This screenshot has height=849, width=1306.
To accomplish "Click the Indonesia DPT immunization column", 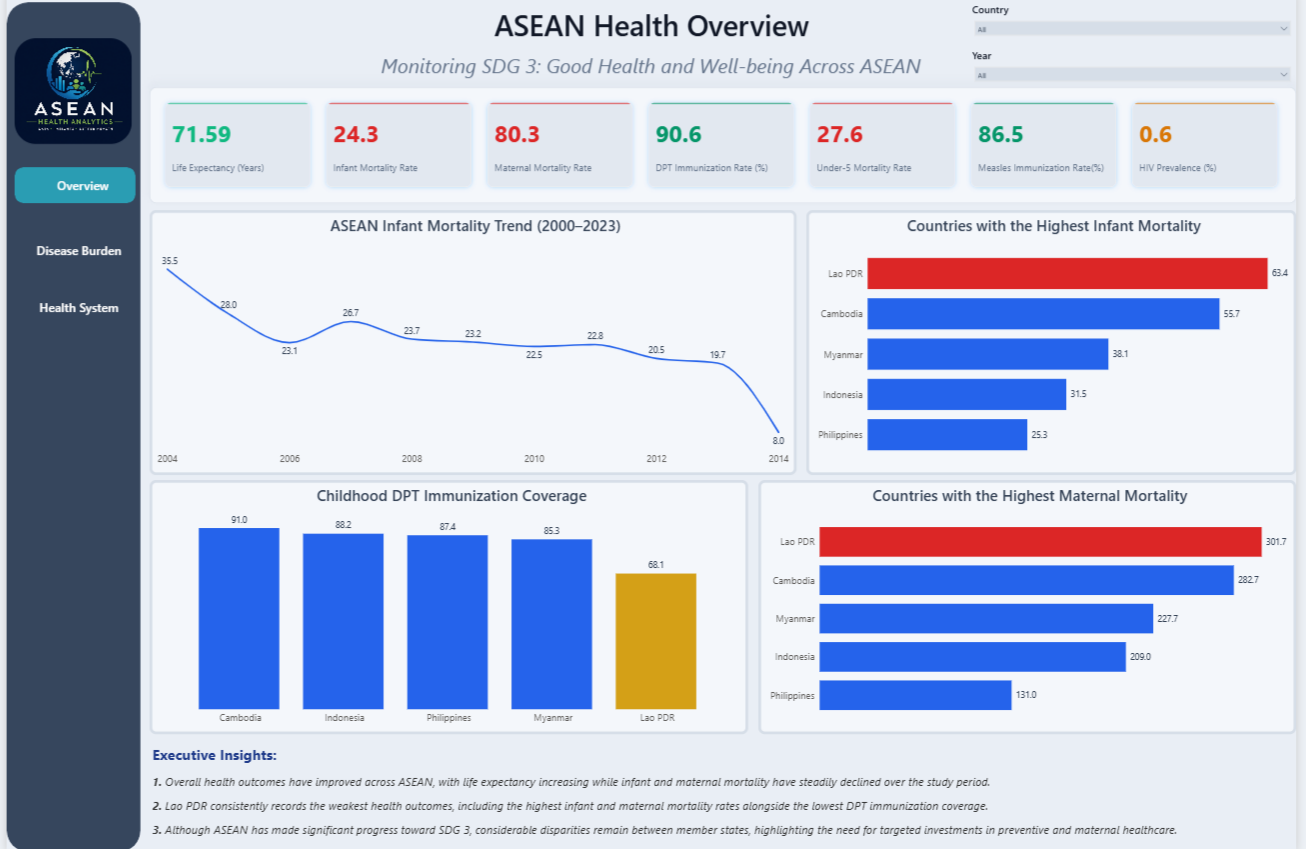I will (343, 621).
